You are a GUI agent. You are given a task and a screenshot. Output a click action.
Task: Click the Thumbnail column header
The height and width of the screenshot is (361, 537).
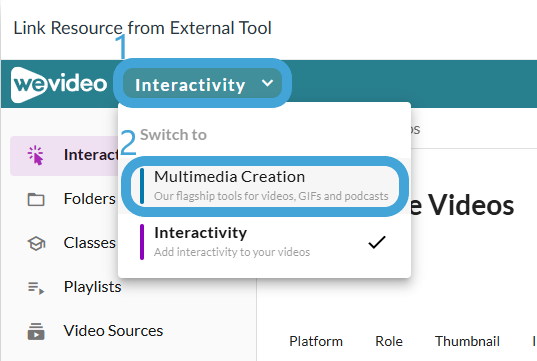click(x=467, y=341)
